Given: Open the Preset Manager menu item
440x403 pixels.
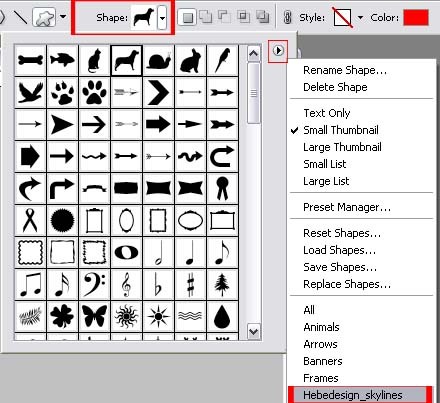Looking at the screenshot, I should 347,207.
